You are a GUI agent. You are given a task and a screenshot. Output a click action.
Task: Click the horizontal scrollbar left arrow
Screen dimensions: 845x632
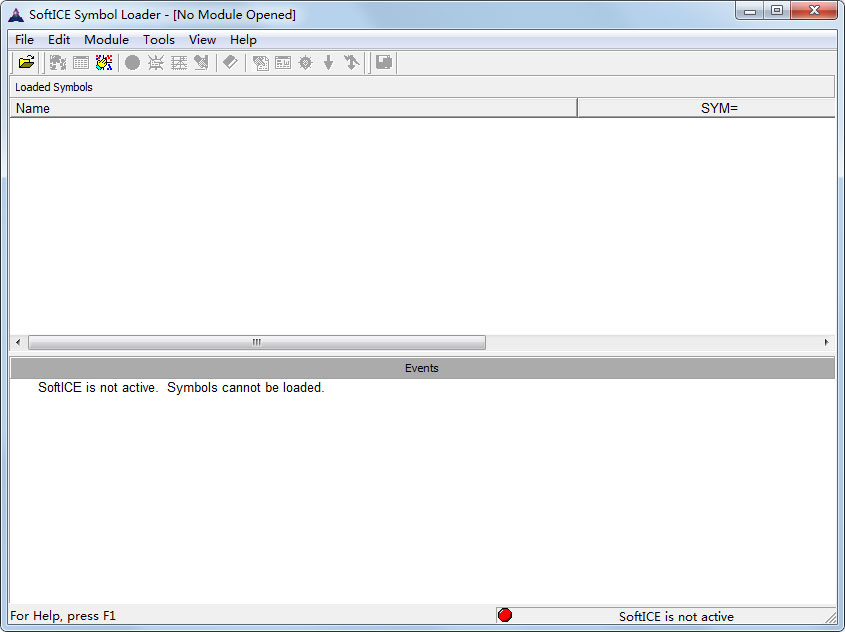coord(18,342)
